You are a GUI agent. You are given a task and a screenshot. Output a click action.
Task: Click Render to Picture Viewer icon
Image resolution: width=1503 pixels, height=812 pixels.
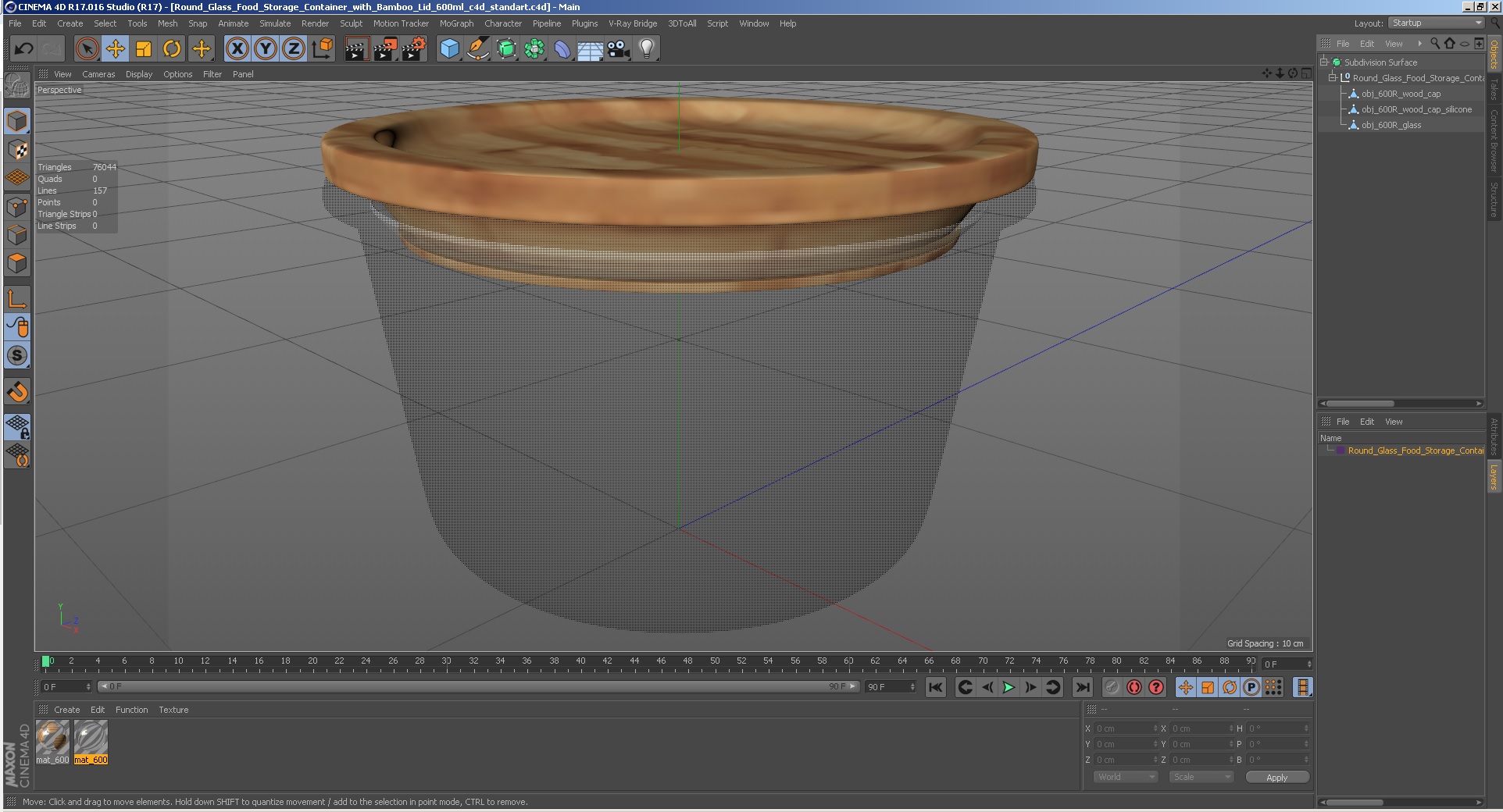tap(385, 49)
